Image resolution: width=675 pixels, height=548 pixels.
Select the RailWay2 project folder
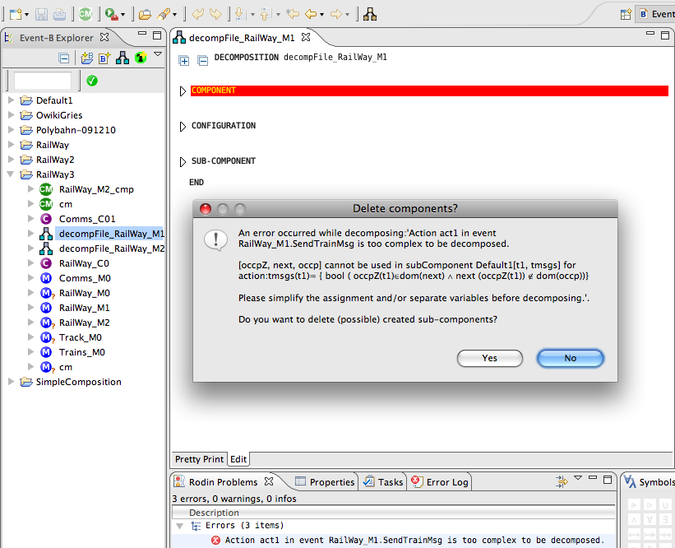tap(55, 160)
